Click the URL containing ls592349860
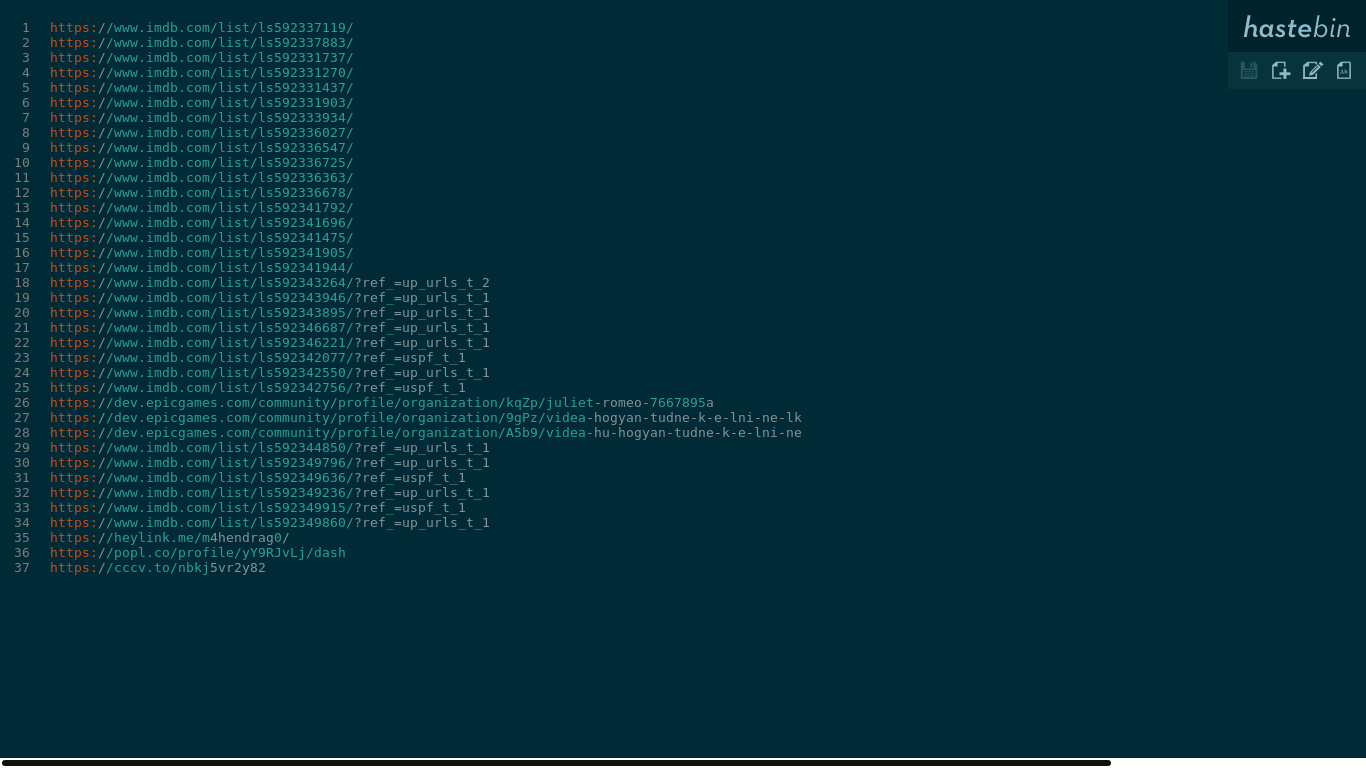The height and width of the screenshot is (768, 1366). (x=270, y=523)
